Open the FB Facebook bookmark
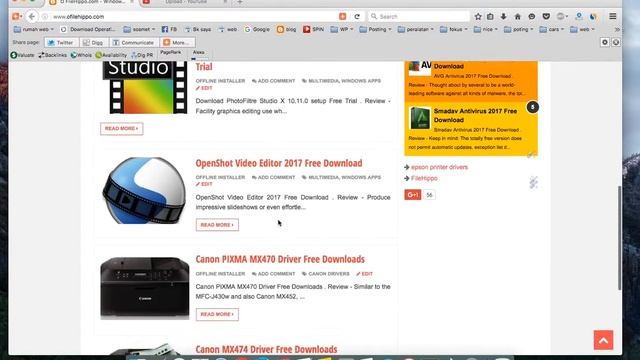Viewport: 640px width, 360px height. tap(169, 29)
